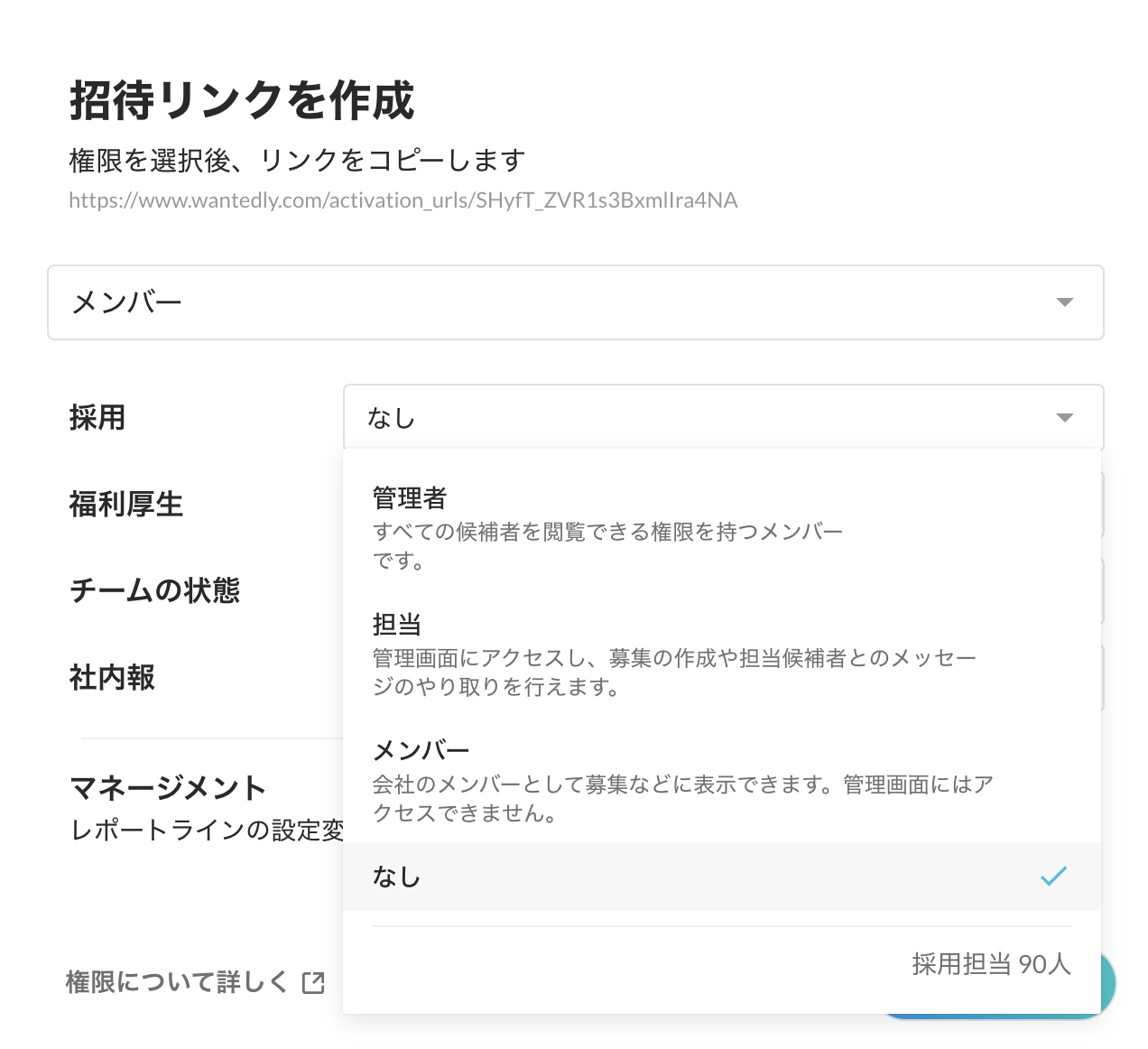The image size is (1148, 1049).
Task: Click the 福利厚生 label
Action: click(x=126, y=504)
